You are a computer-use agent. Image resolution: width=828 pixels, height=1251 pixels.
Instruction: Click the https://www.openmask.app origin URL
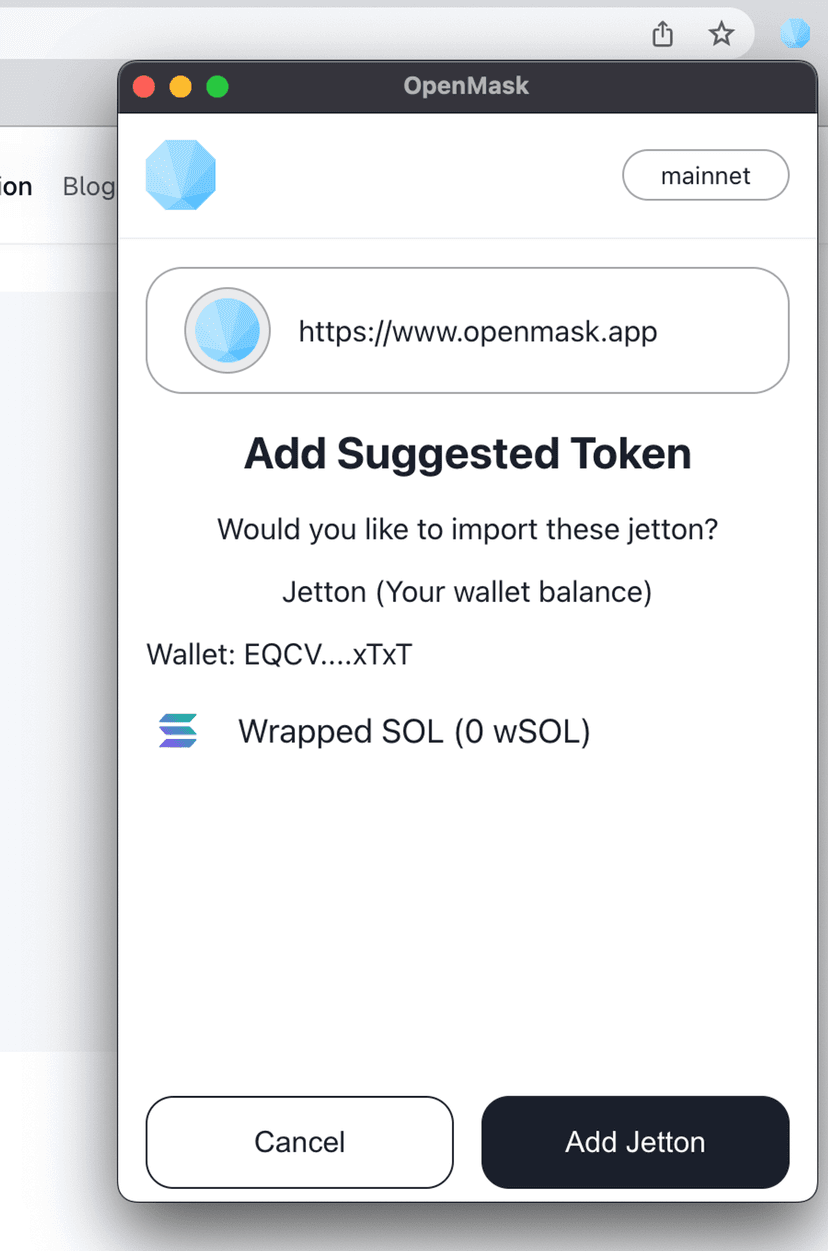(478, 330)
